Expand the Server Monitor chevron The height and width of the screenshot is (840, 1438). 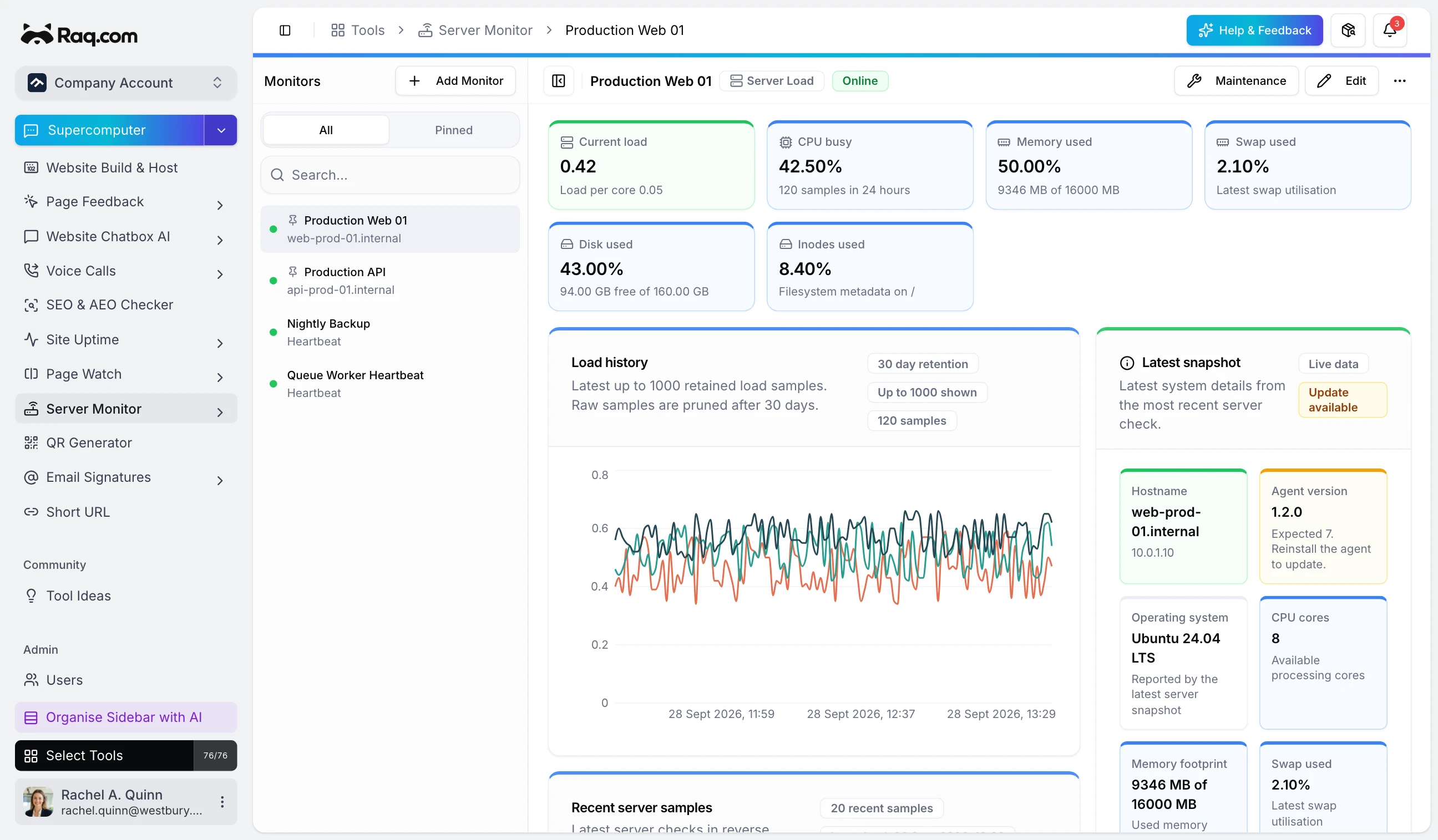point(220,412)
